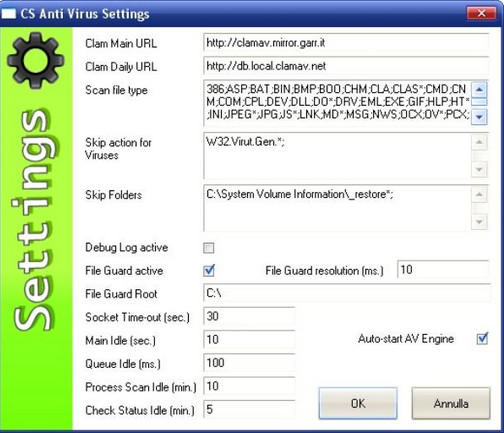
Task: Click in Skip action for Viruses box
Action: 337,155
